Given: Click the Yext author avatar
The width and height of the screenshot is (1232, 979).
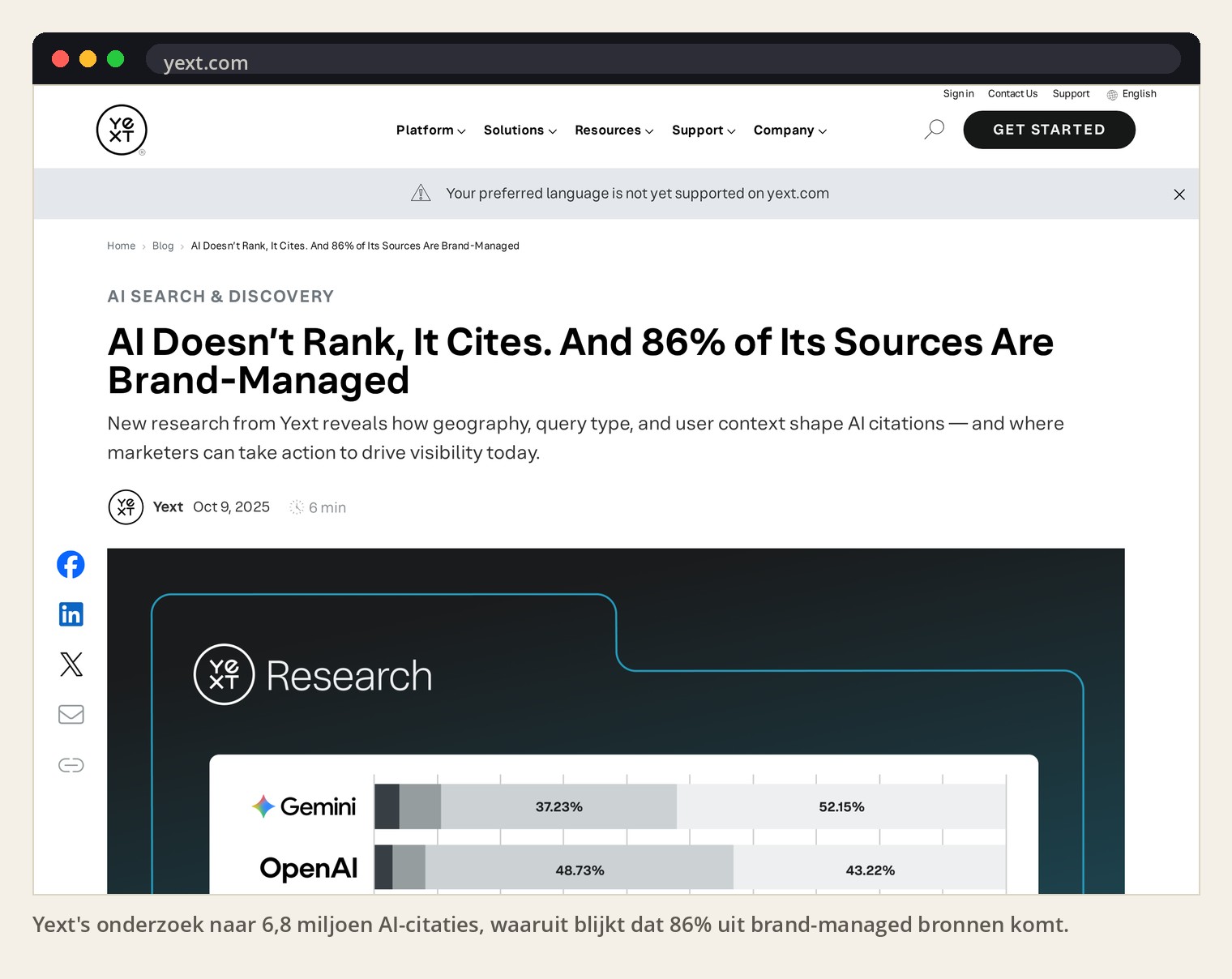Looking at the screenshot, I should (x=126, y=507).
